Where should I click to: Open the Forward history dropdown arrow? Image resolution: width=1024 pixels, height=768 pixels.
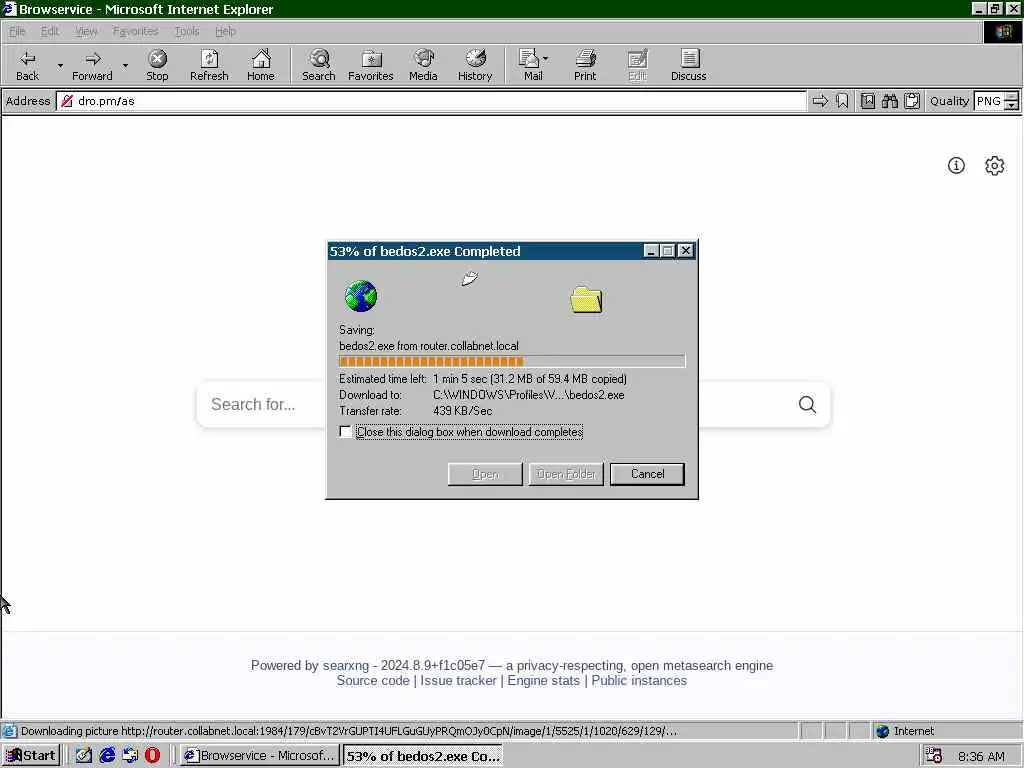coord(125,65)
